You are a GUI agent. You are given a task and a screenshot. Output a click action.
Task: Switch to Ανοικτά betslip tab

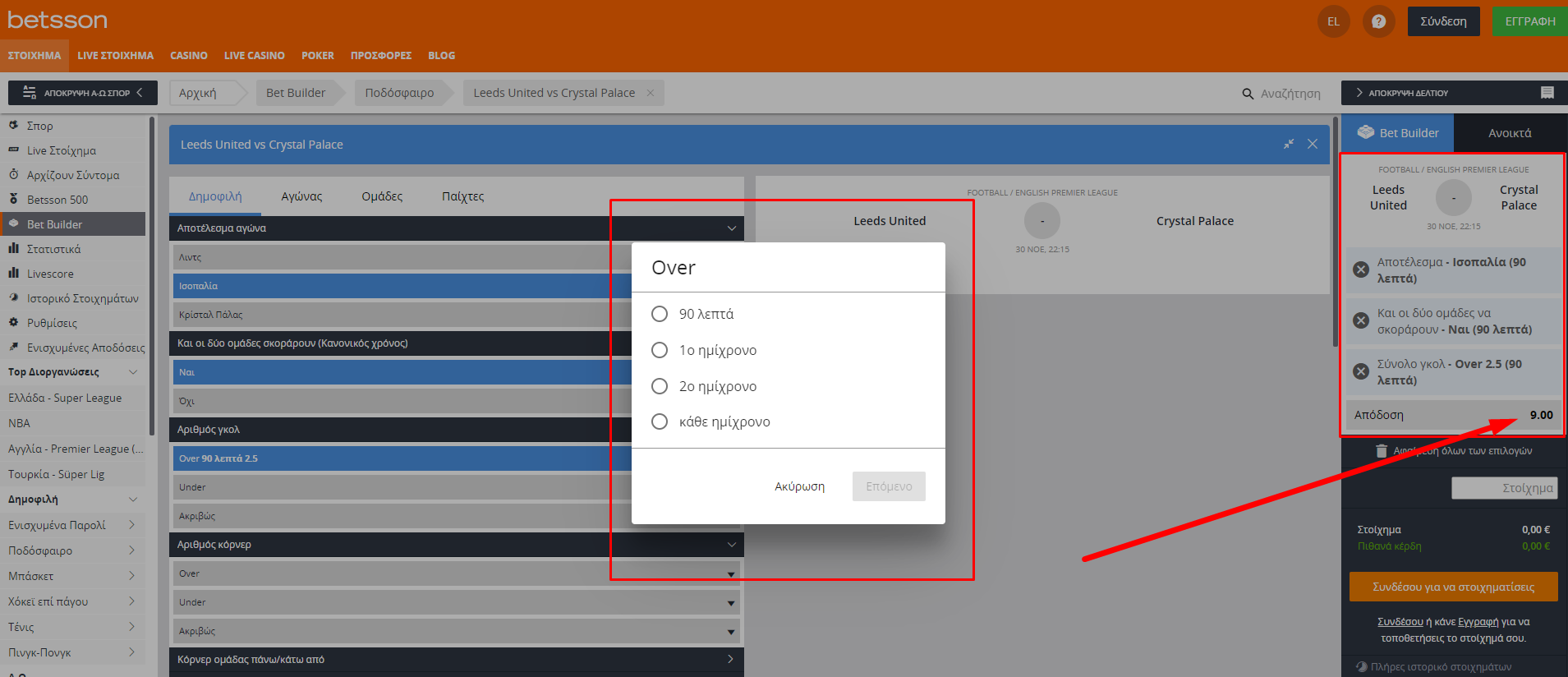(x=1510, y=133)
